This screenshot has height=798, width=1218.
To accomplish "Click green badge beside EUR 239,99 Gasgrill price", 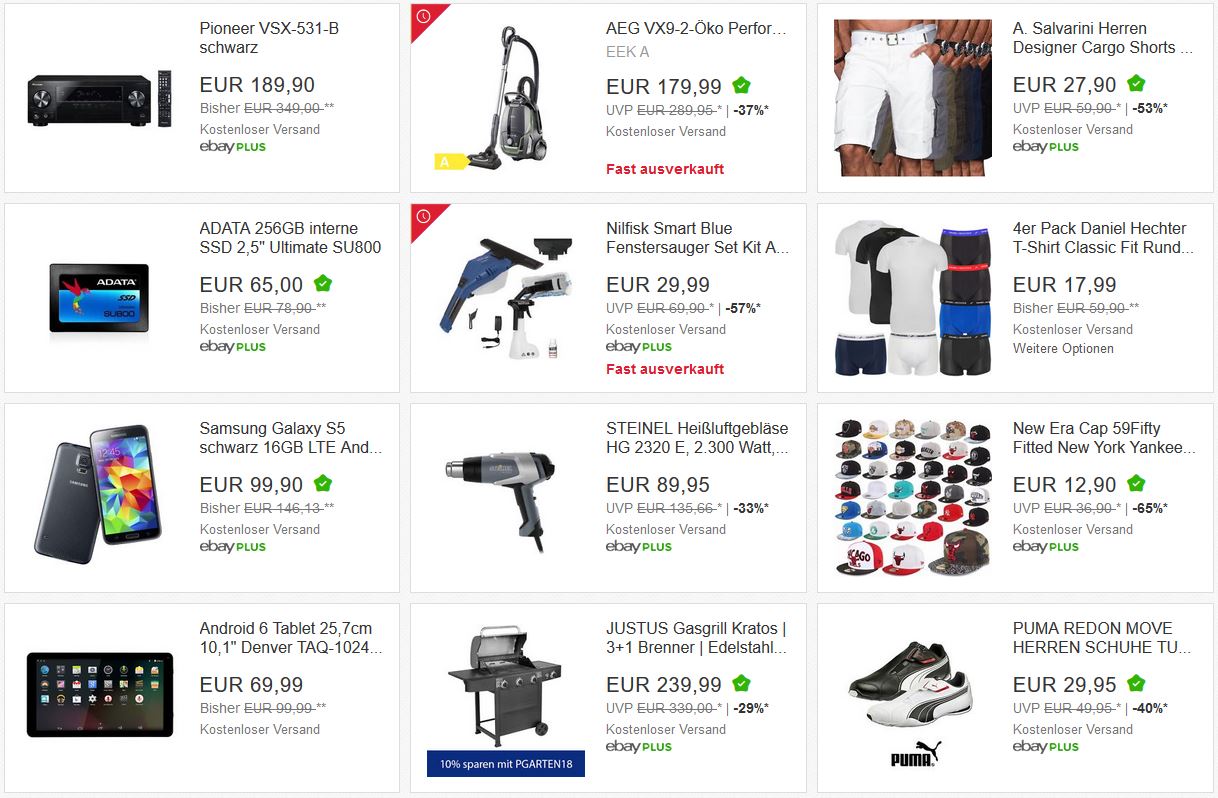I will pos(741,684).
